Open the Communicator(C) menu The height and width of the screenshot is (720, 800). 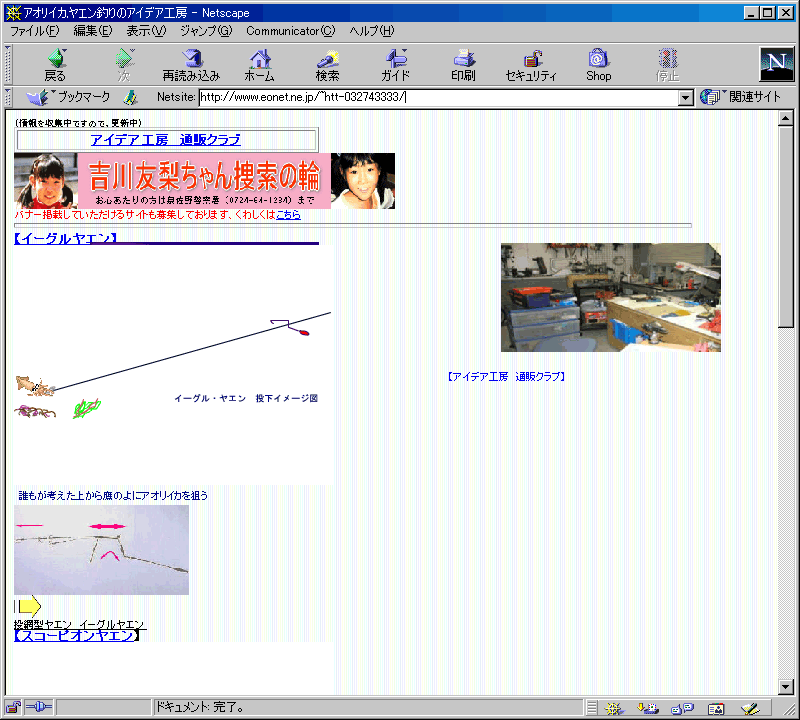[291, 31]
